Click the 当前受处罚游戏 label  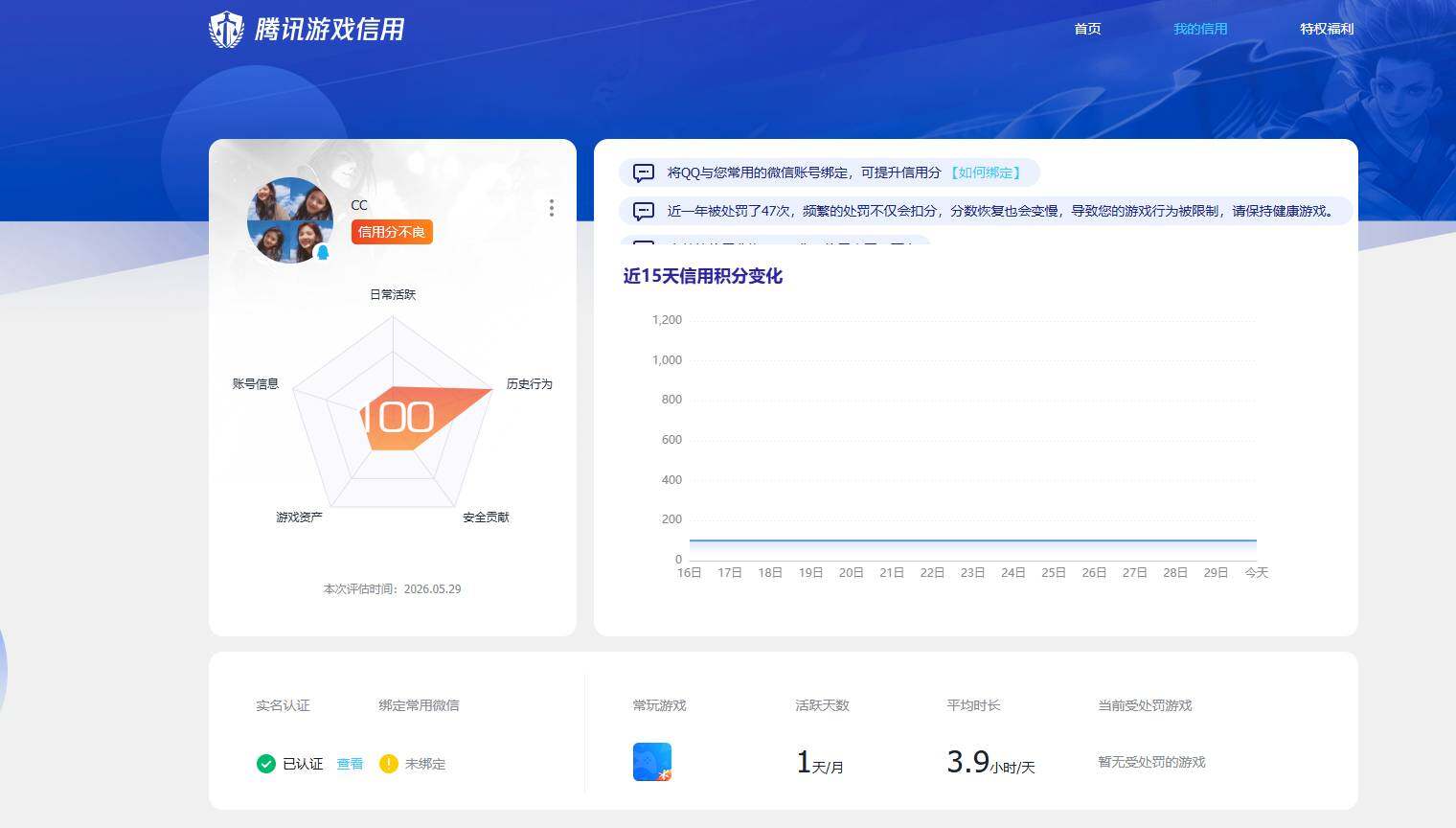pyautogui.click(x=1145, y=705)
